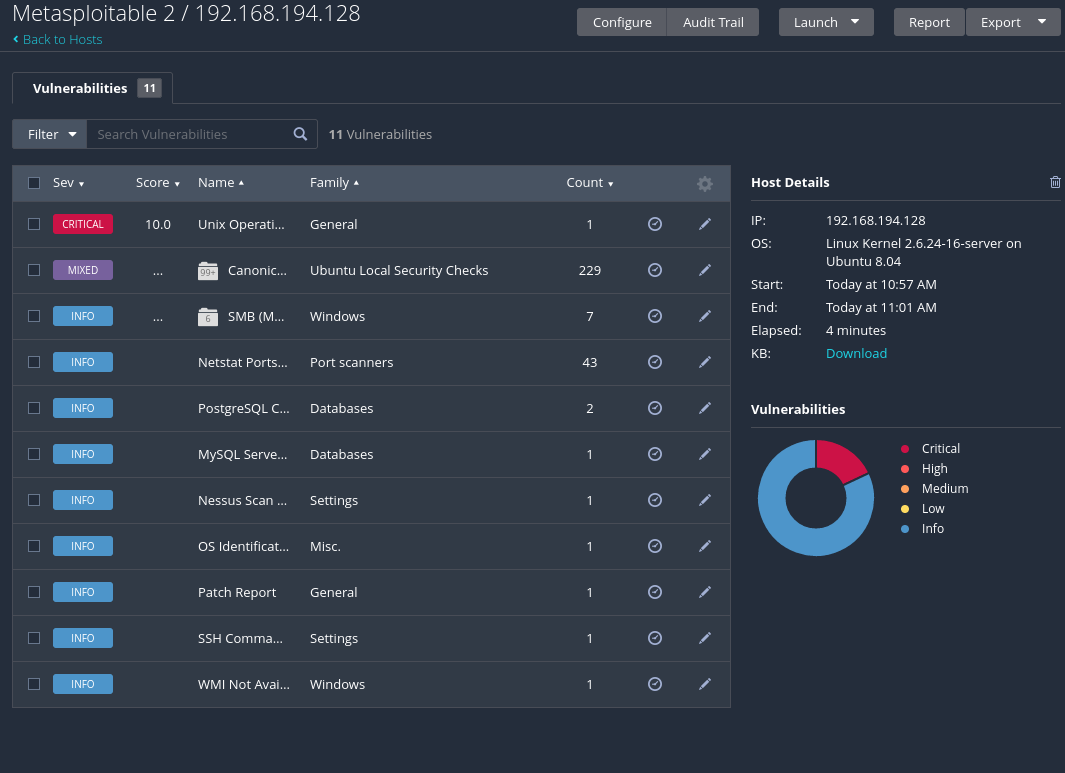This screenshot has width=1065, height=773.
Task: Download the KB file
Action: (856, 353)
